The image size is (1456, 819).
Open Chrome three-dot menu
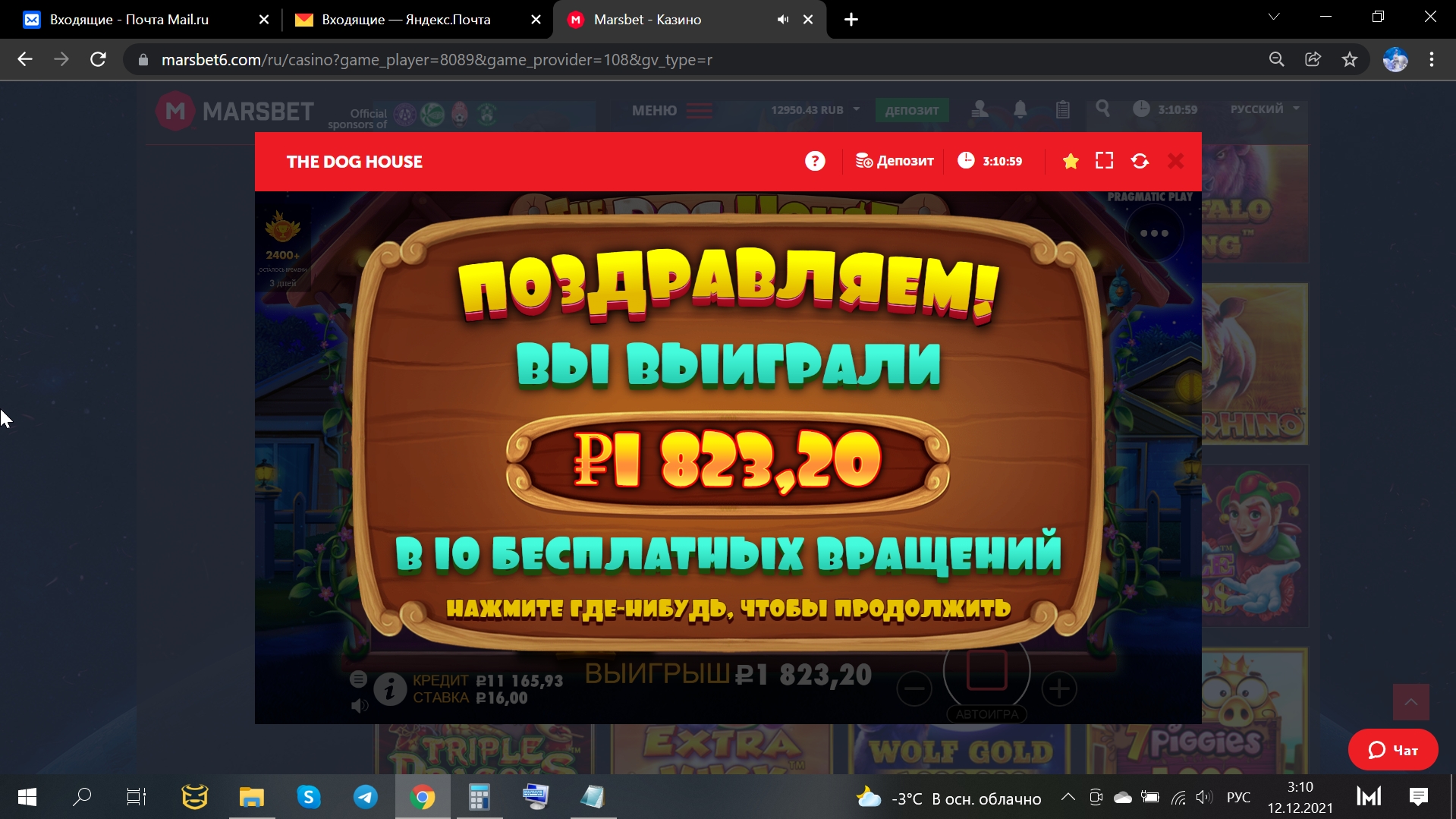1432,59
